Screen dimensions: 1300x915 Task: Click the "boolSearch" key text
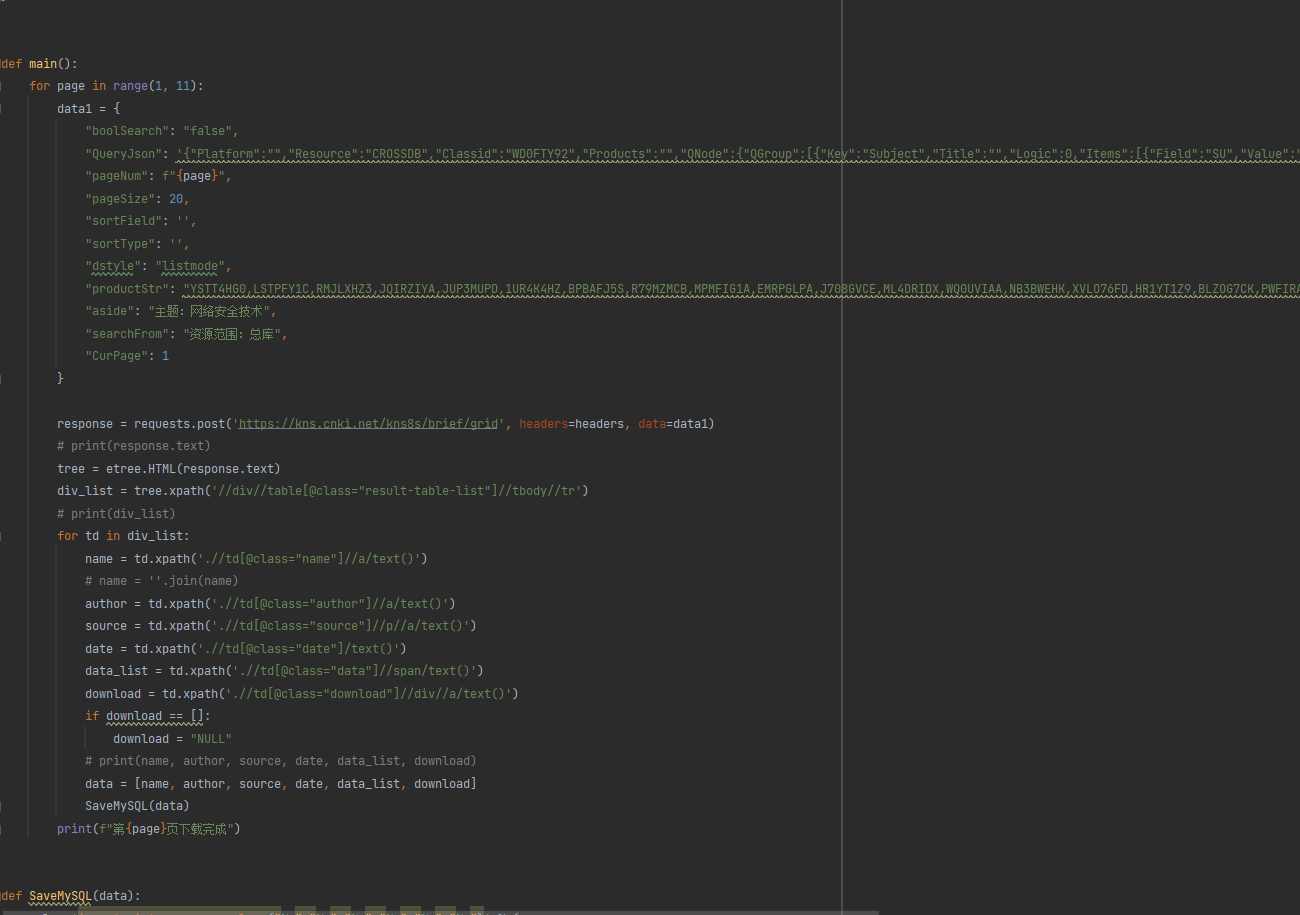pyautogui.click(x=127, y=131)
